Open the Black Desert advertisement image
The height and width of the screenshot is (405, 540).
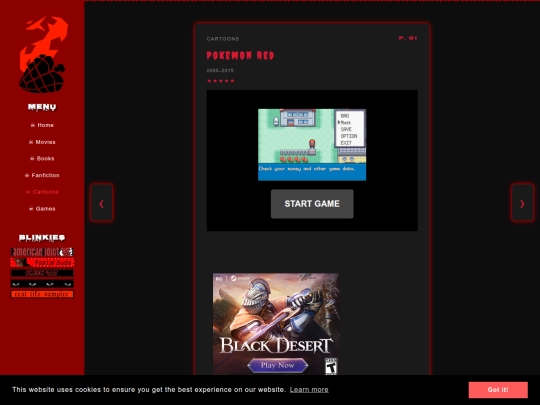pyautogui.click(x=276, y=324)
